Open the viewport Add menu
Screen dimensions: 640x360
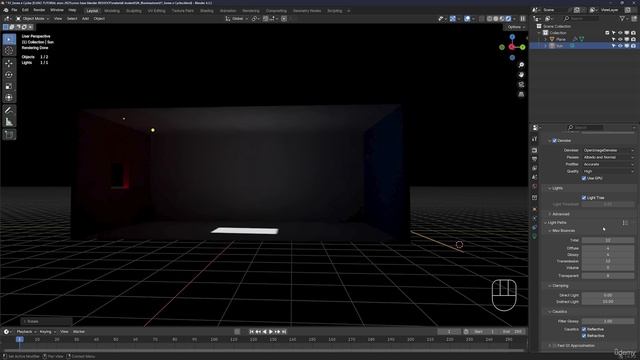click(x=85, y=19)
